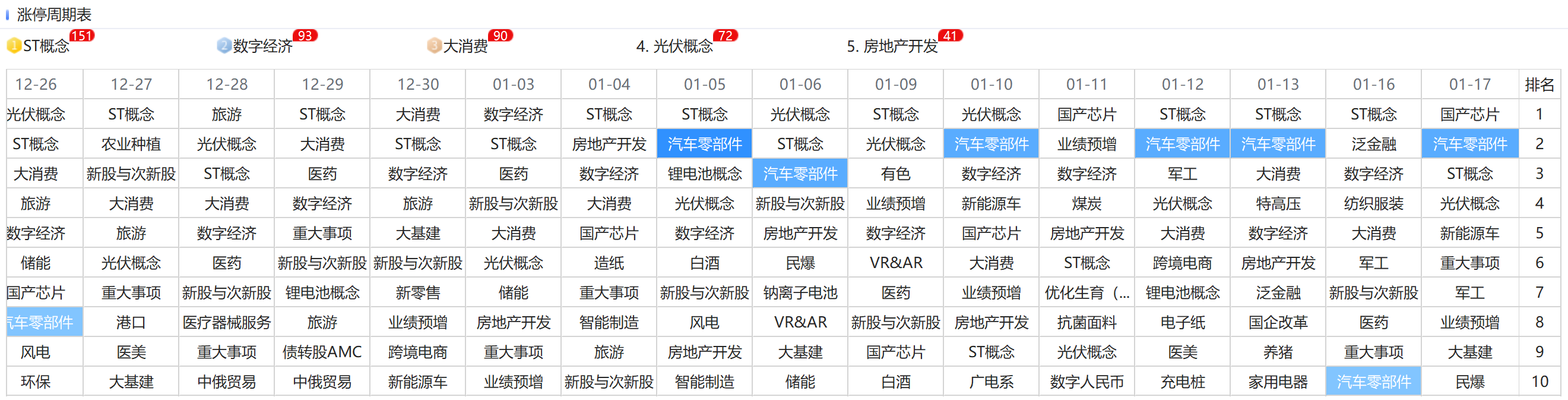Viewport: 1568px width, 400px height.
Task: Click the 锂电池概念 cell in 01-05 column
Action: [704, 174]
